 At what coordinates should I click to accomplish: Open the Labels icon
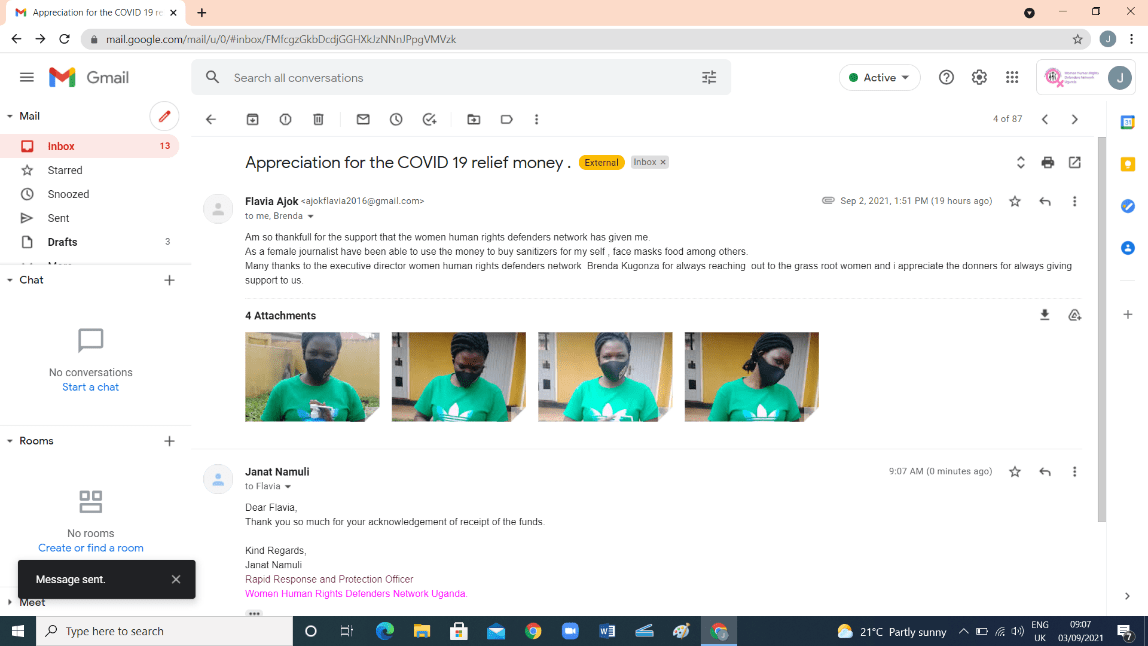coord(507,119)
